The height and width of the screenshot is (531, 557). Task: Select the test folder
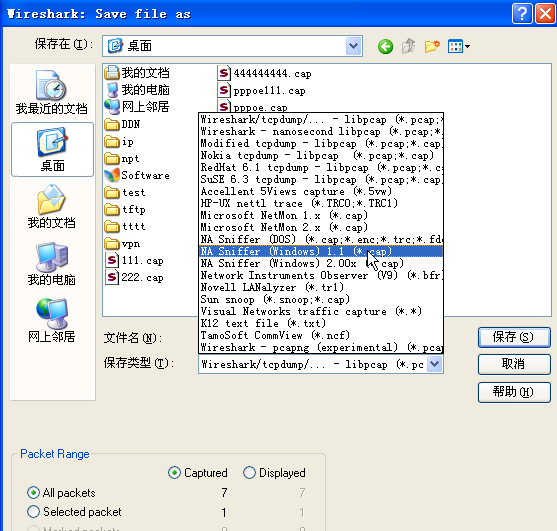[125, 193]
